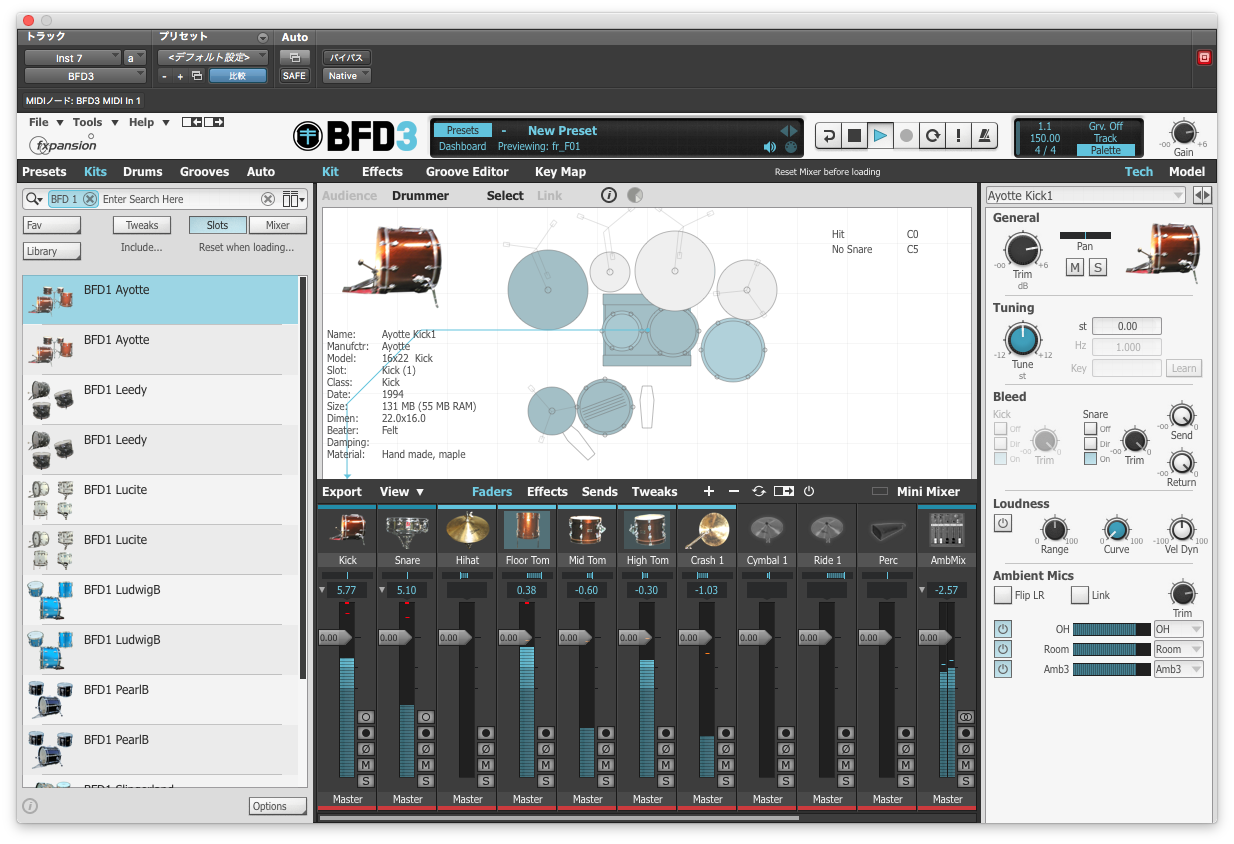Select the Ride 1 channel icon
The image size is (1234, 844).
tap(828, 530)
